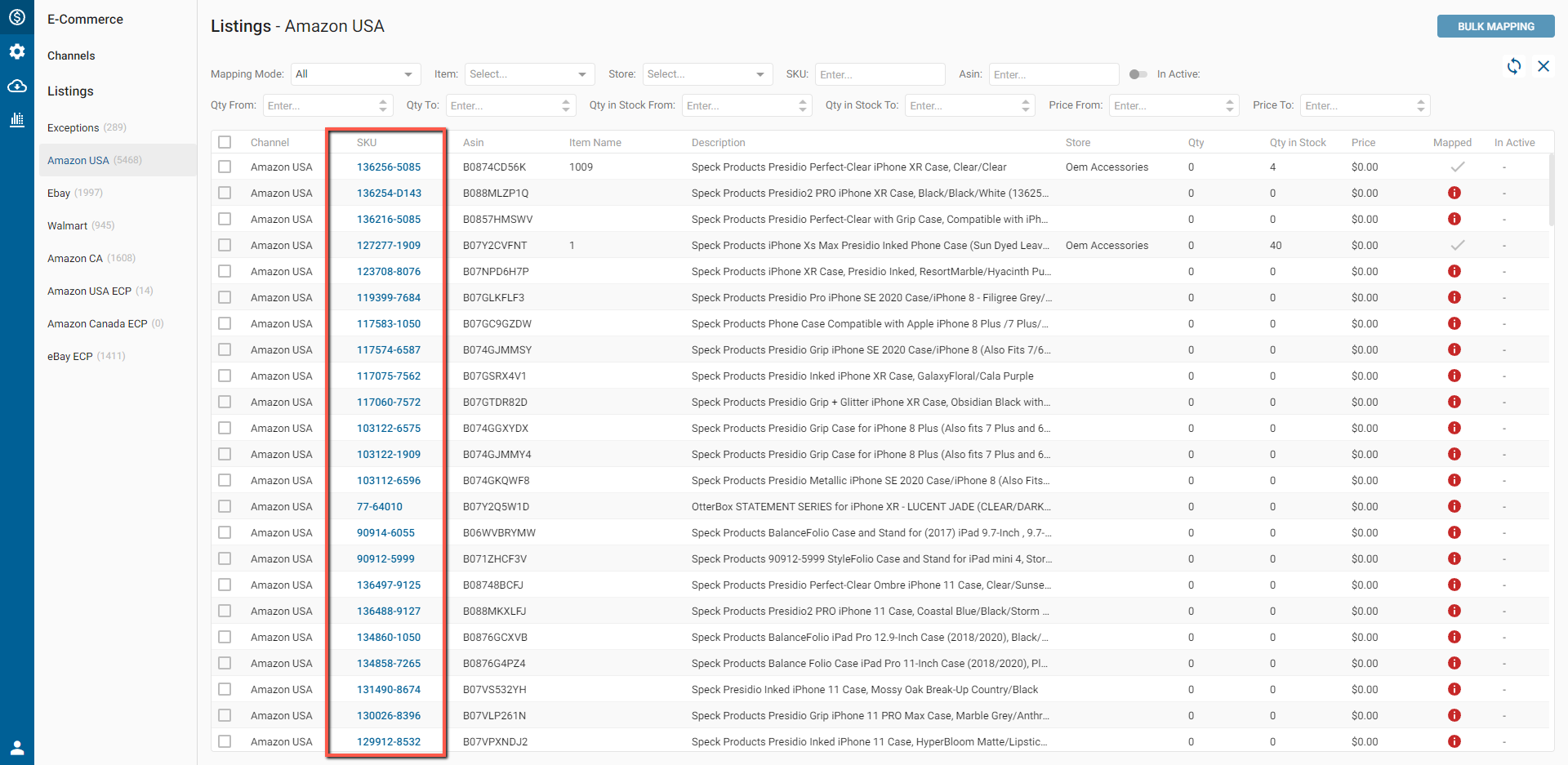Select the eBay ECP listings channel

coord(87,356)
